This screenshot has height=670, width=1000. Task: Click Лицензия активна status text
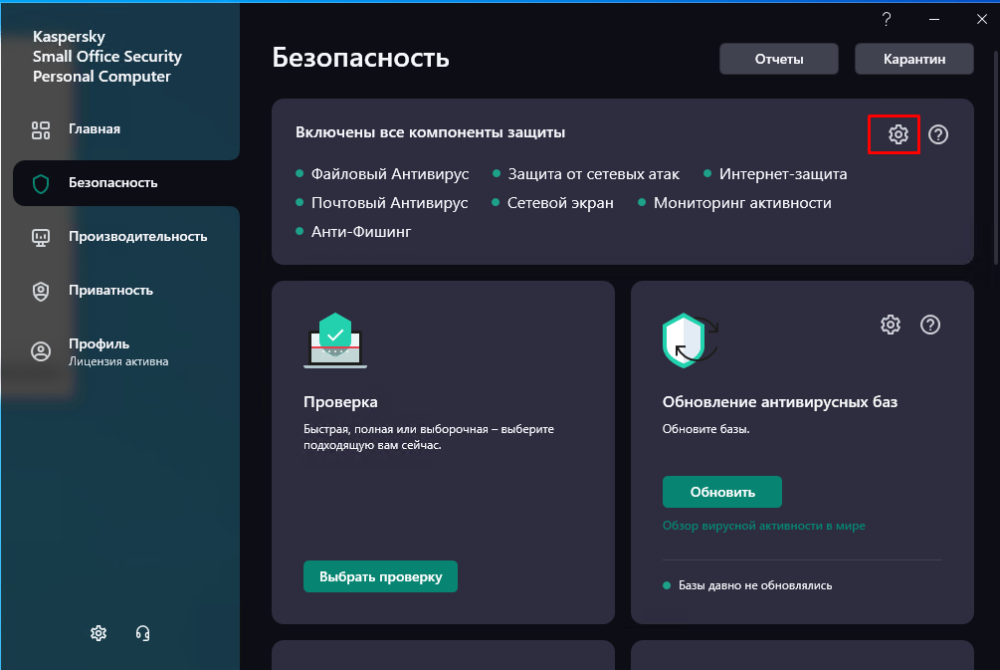pos(118,361)
